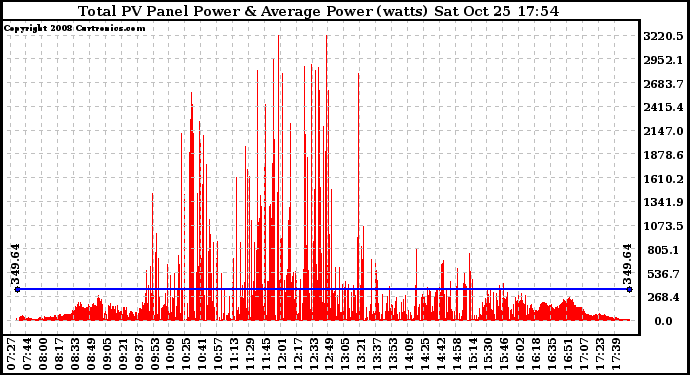The image size is (690, 375).
Task: Click the chart title text
Action: (x=319, y=11)
